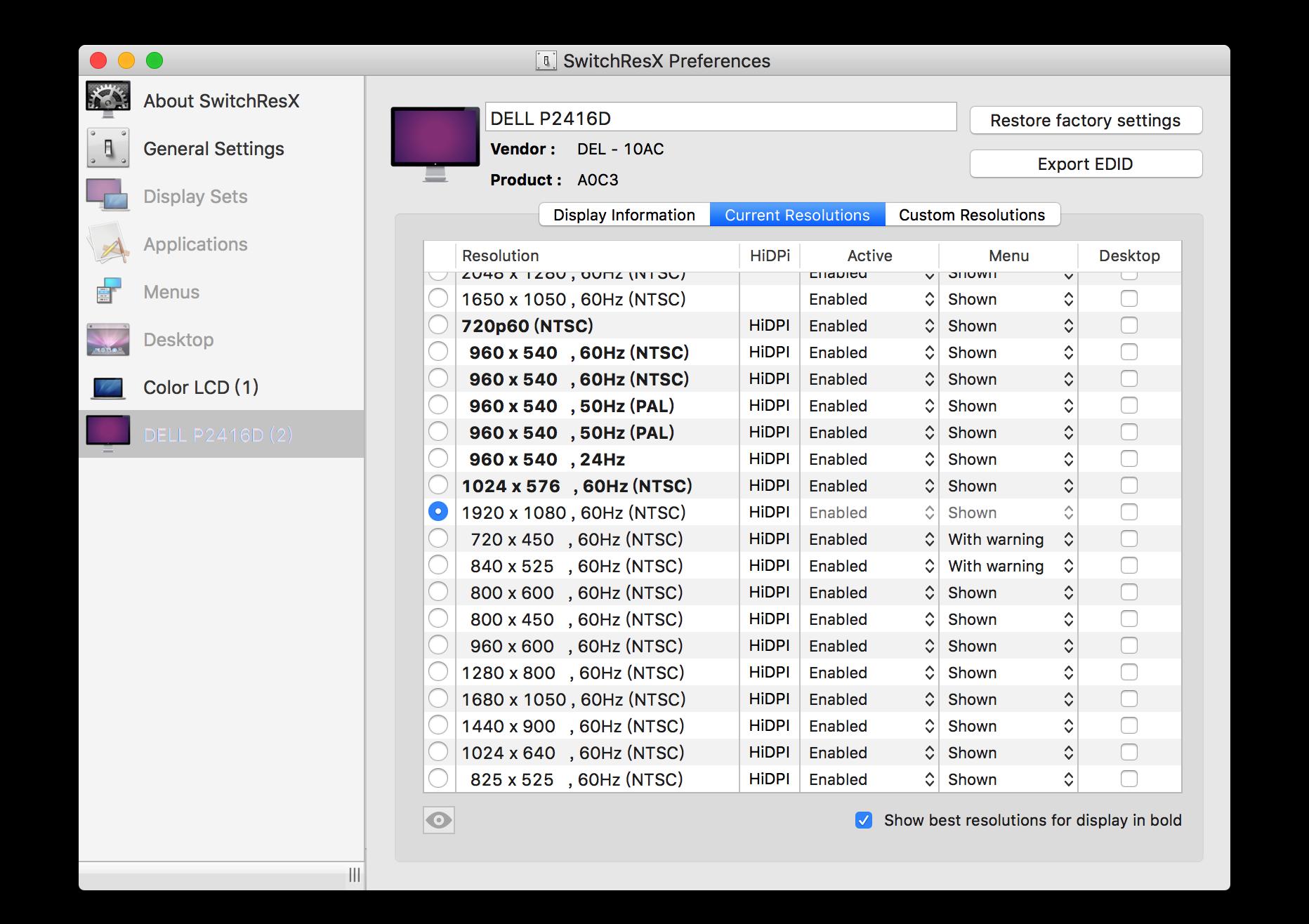1309x924 pixels.
Task: Check Desktop box for 800 x 600 row
Action: [x=1129, y=592]
